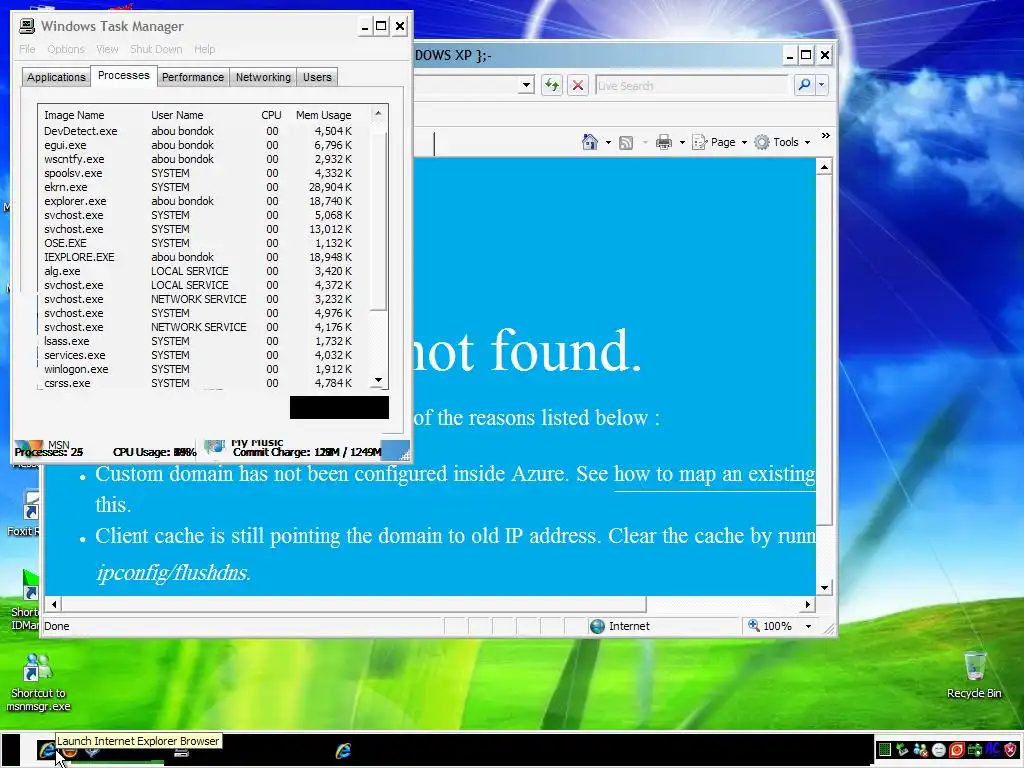Click the Print icon in IE command bar
Screen dimensions: 1024x768
[x=664, y=142]
